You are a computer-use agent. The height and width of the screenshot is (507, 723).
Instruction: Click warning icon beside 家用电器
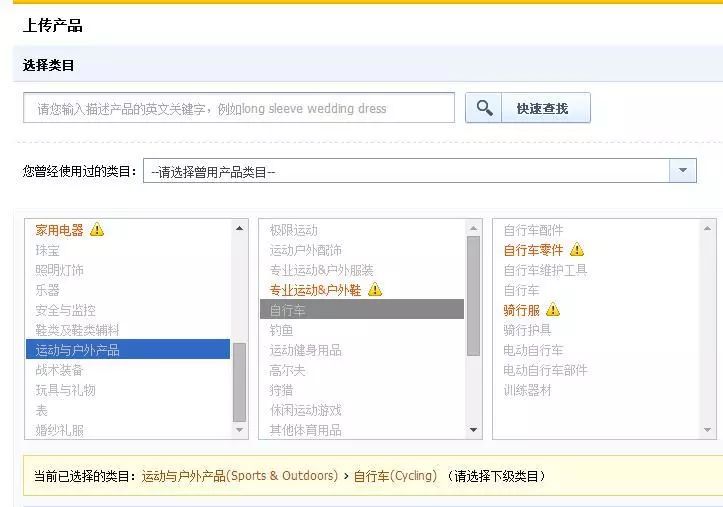coord(97,230)
